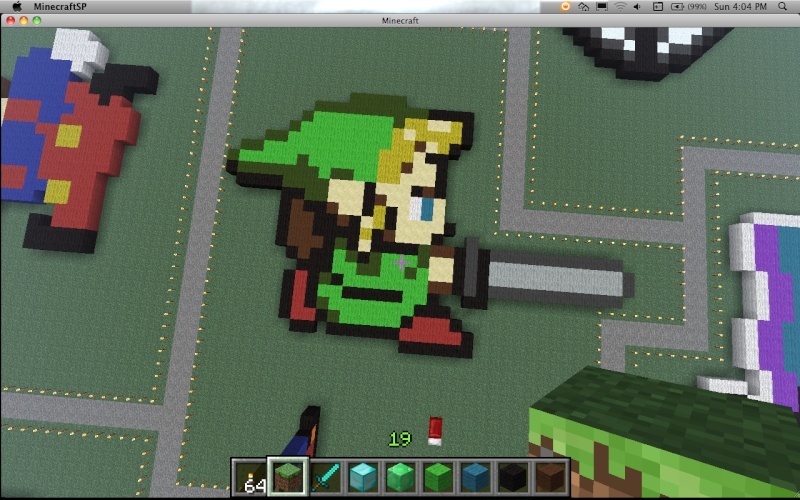The width and height of the screenshot is (800, 500).
Task: Click the green experience level number 19
Action: click(399, 439)
